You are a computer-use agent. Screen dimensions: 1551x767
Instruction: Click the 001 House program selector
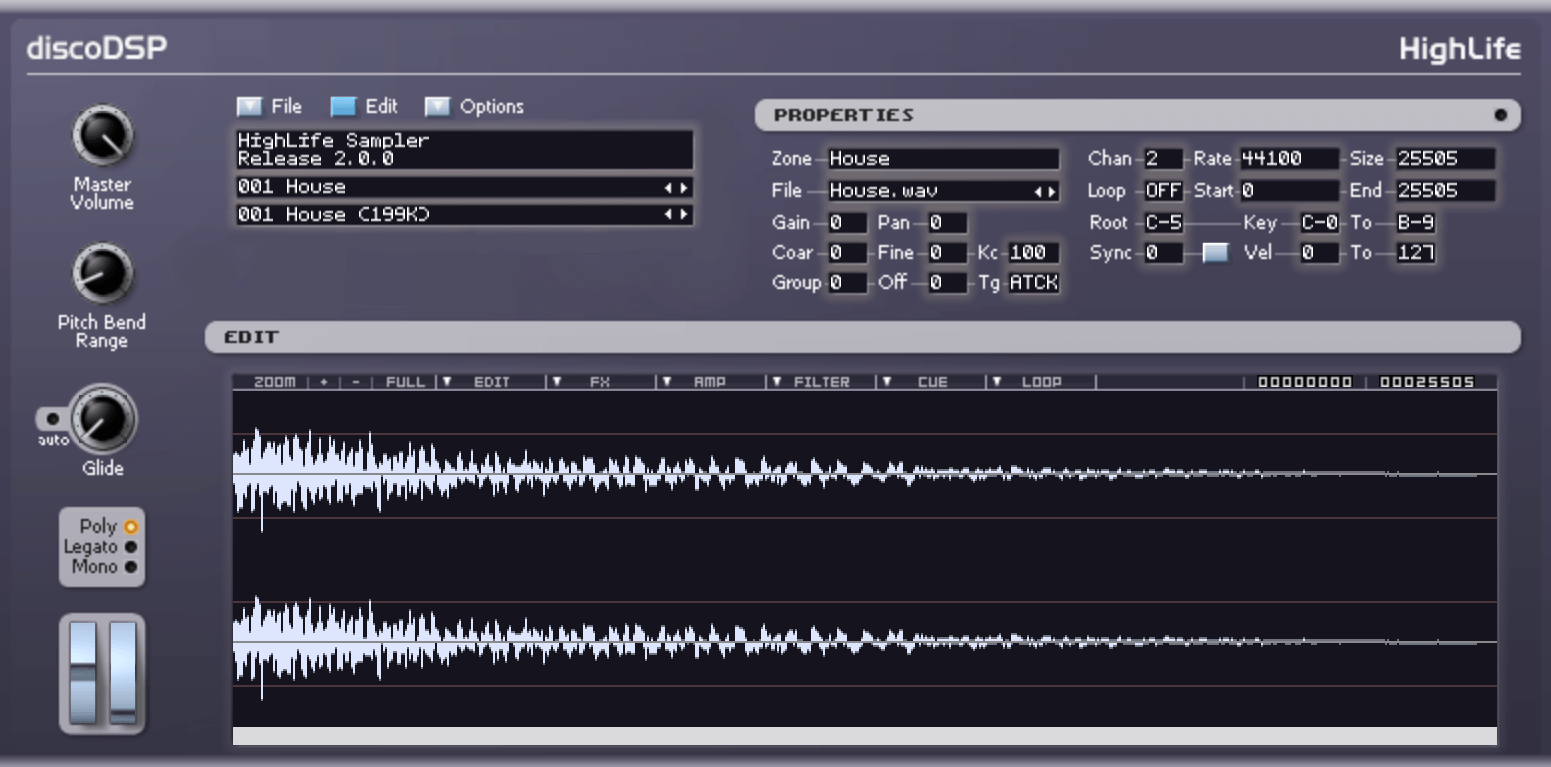(x=464, y=187)
